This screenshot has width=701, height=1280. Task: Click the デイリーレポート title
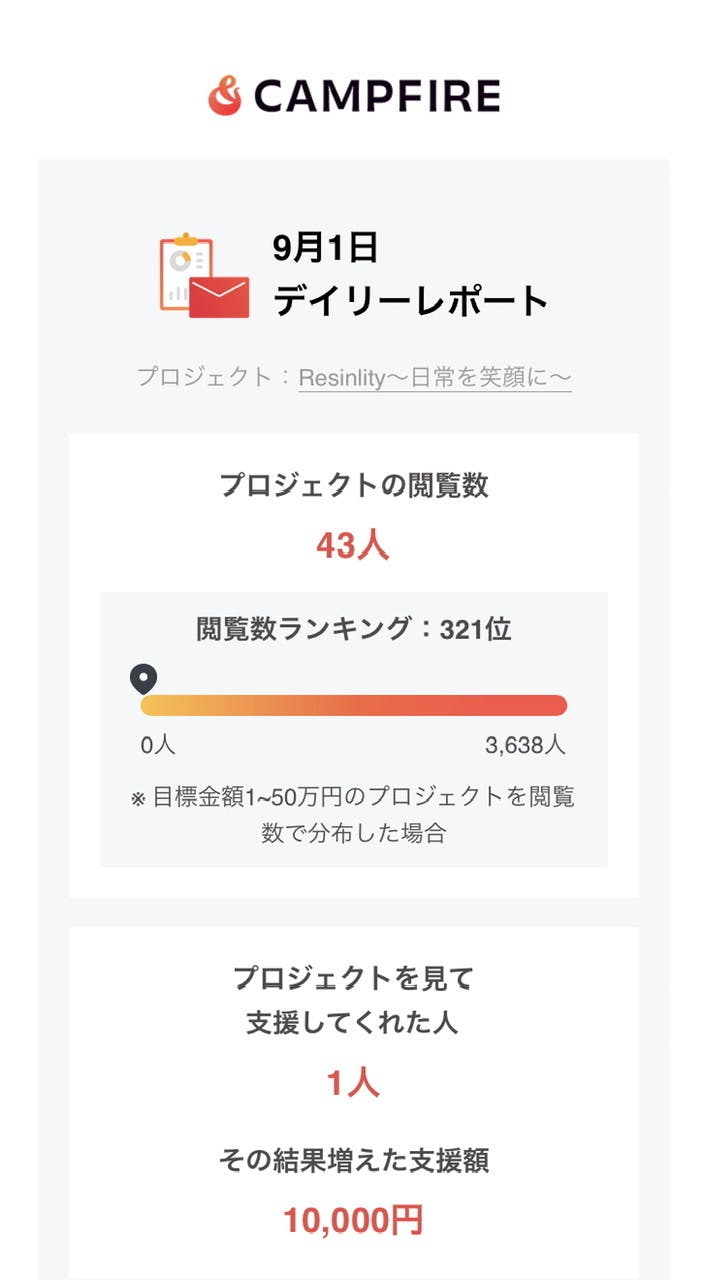point(411,300)
